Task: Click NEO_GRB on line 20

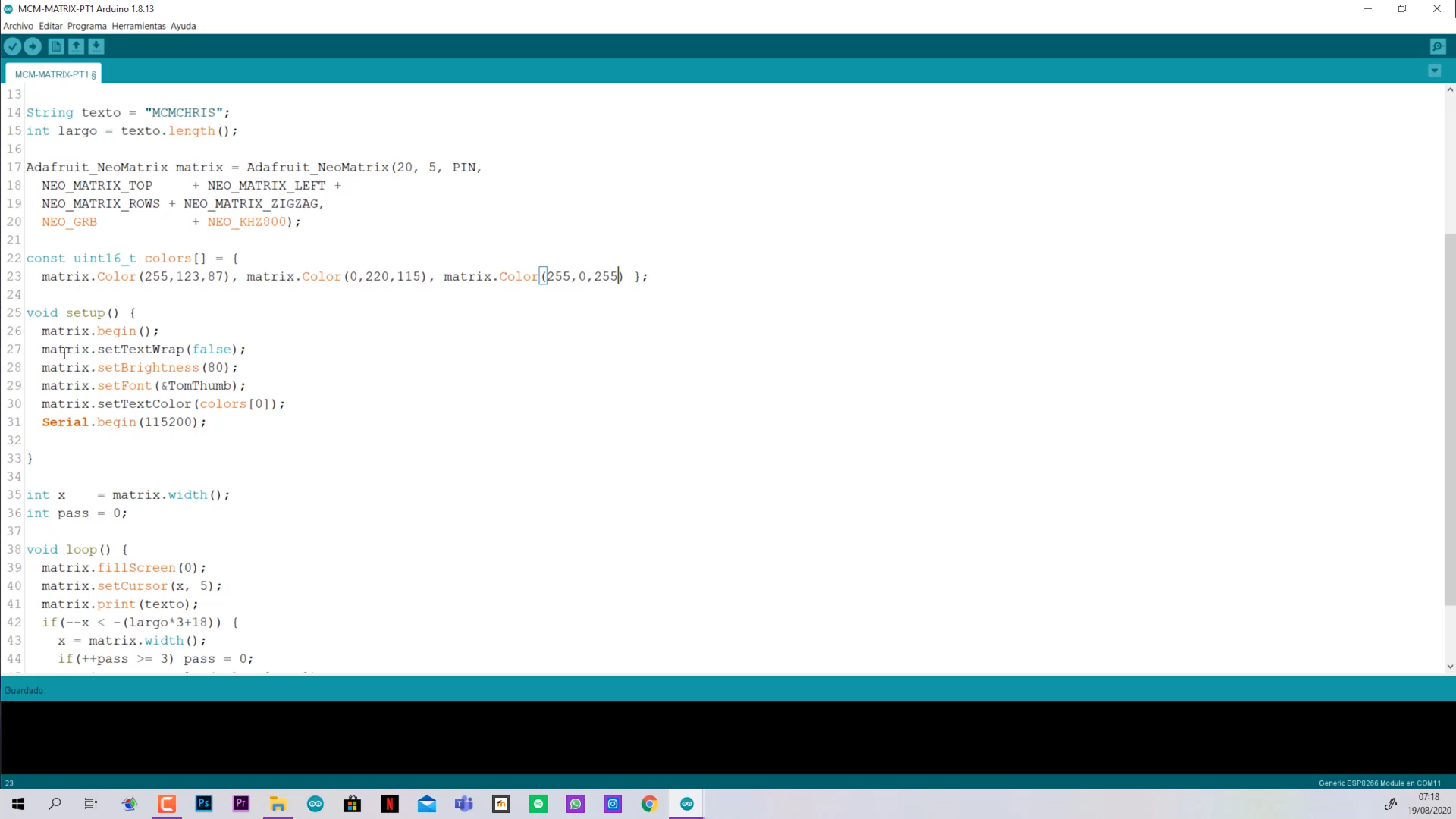Action: click(x=69, y=221)
